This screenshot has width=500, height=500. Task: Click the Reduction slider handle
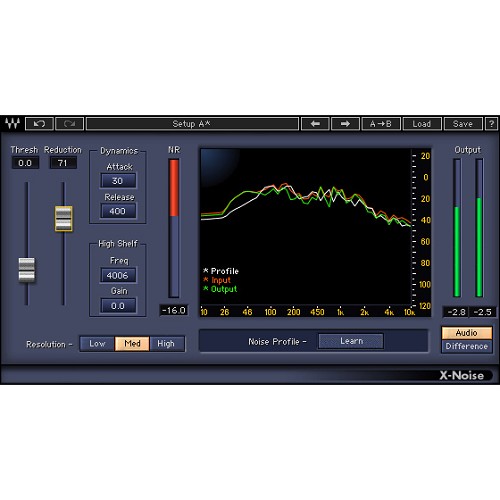point(63,218)
